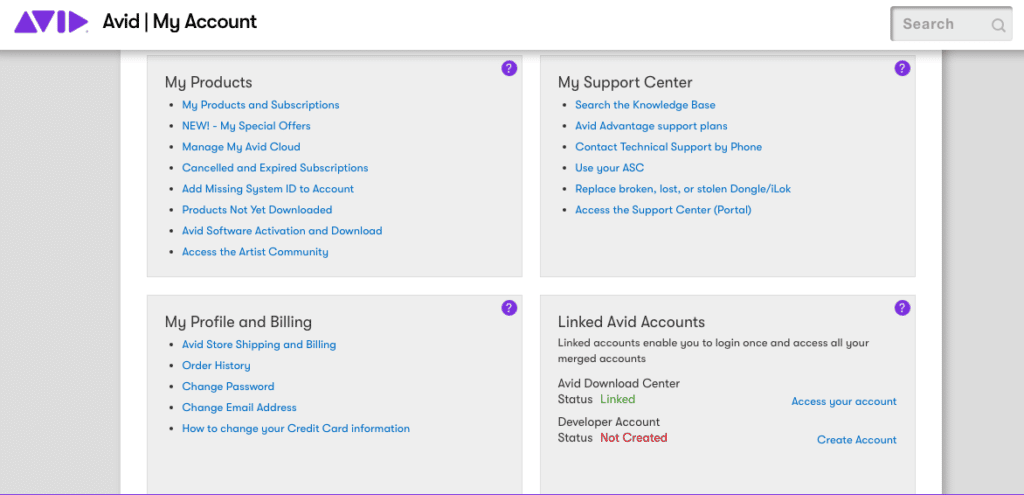The width and height of the screenshot is (1024, 495).
Task: Click Create Account for Developer Account
Action: click(857, 439)
